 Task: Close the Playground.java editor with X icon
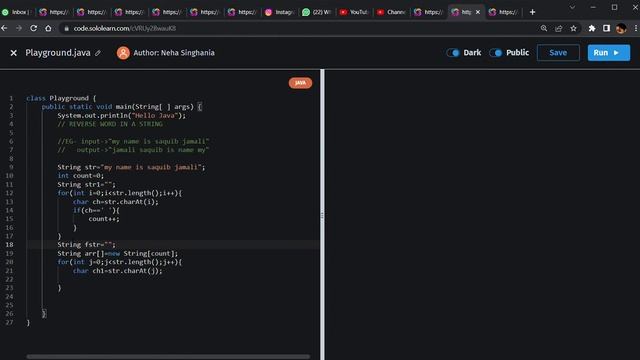pos(13,53)
